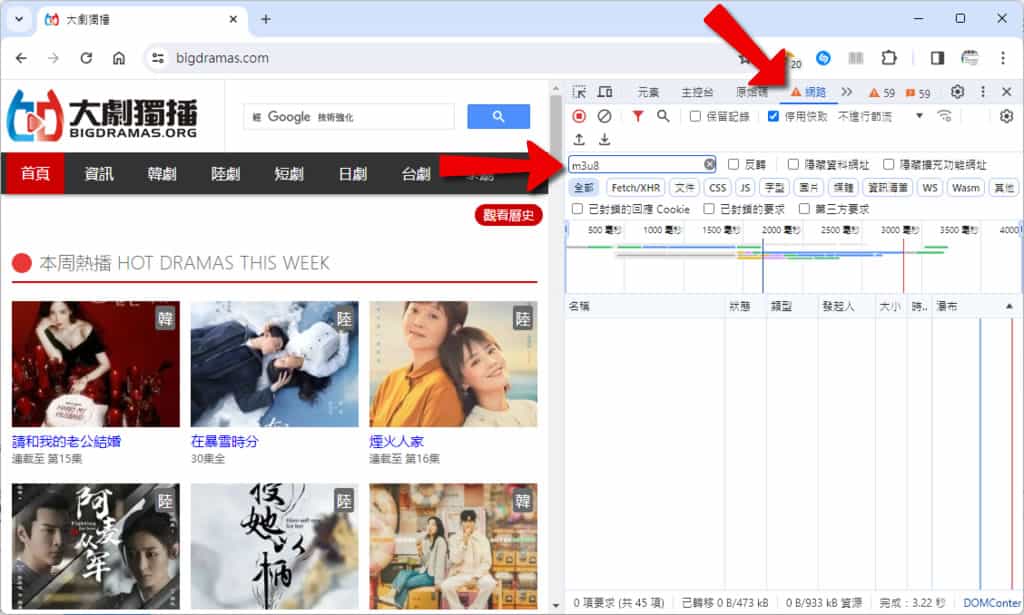Sort by waterfall column arrow

click(1009, 306)
